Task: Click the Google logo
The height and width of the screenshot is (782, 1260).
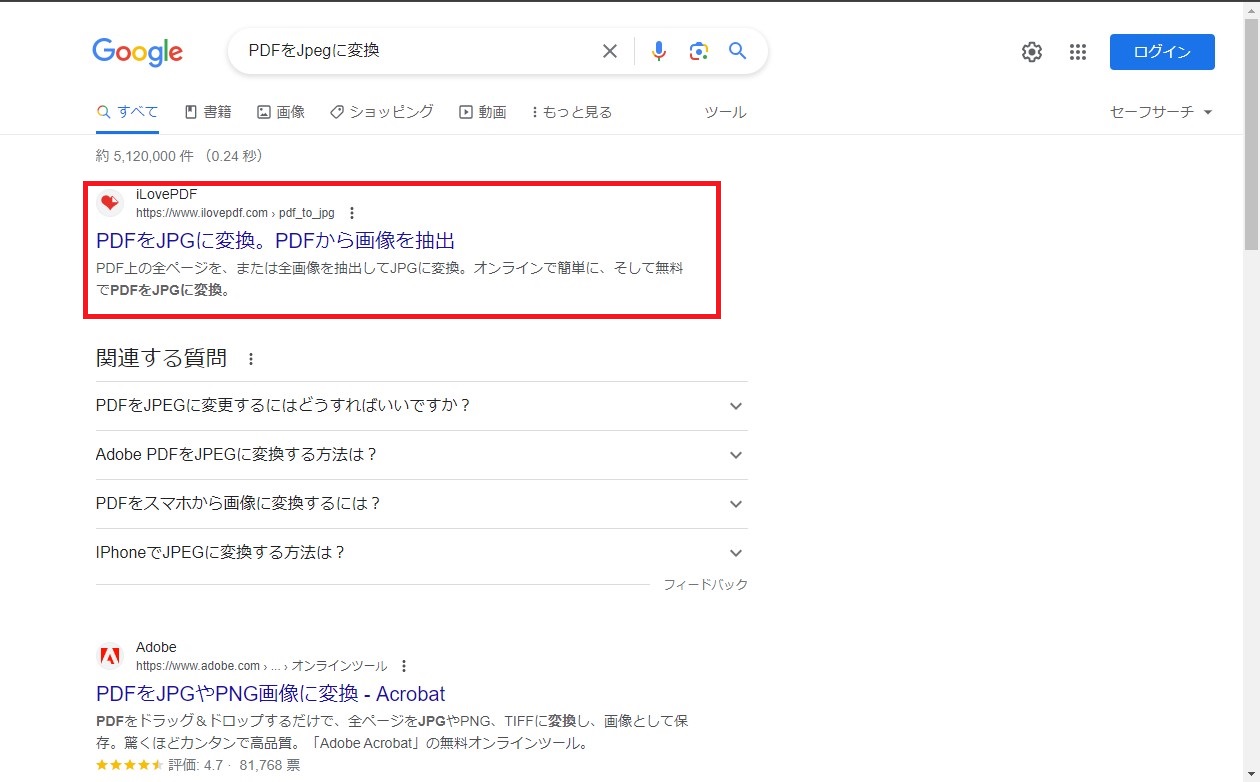Action: pyautogui.click(x=137, y=52)
